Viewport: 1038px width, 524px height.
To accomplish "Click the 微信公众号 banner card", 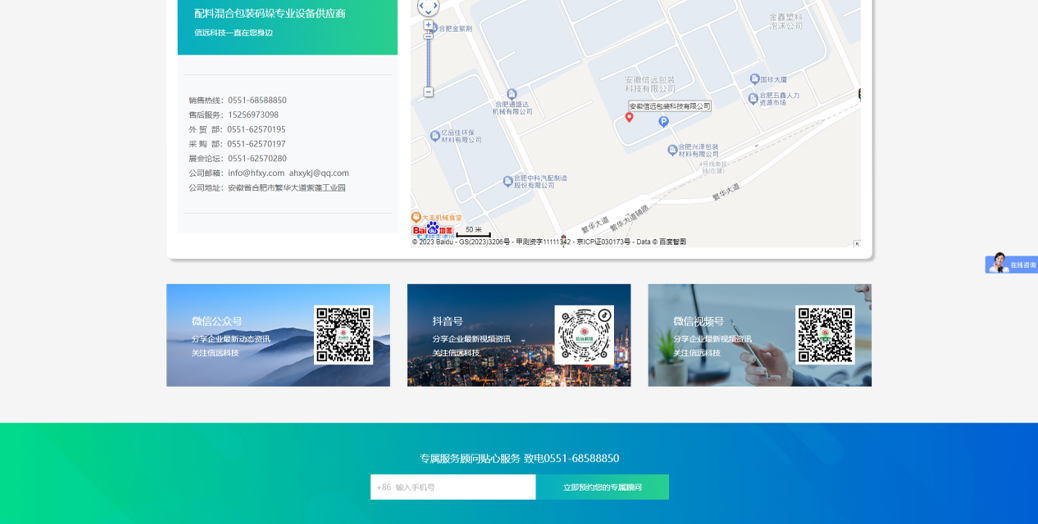I will [240, 335].
